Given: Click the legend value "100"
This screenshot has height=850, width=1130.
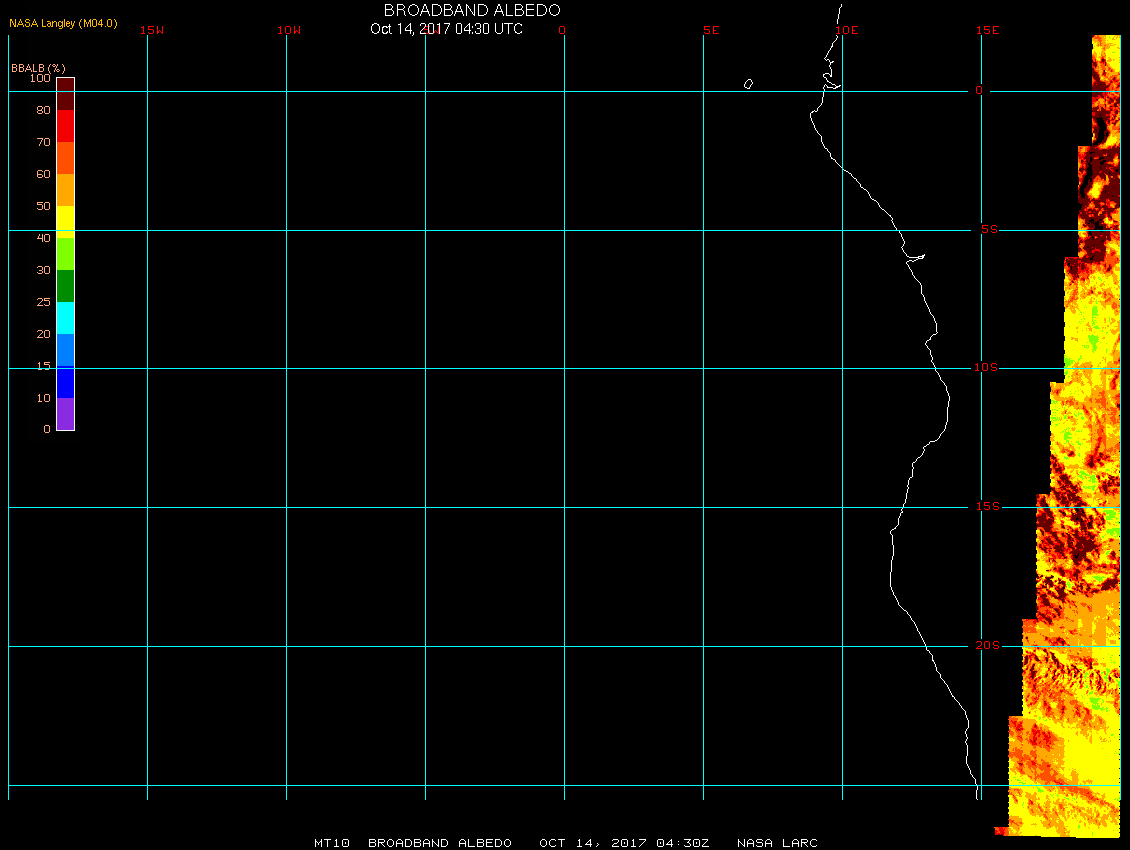Looking at the screenshot, I should point(40,78).
